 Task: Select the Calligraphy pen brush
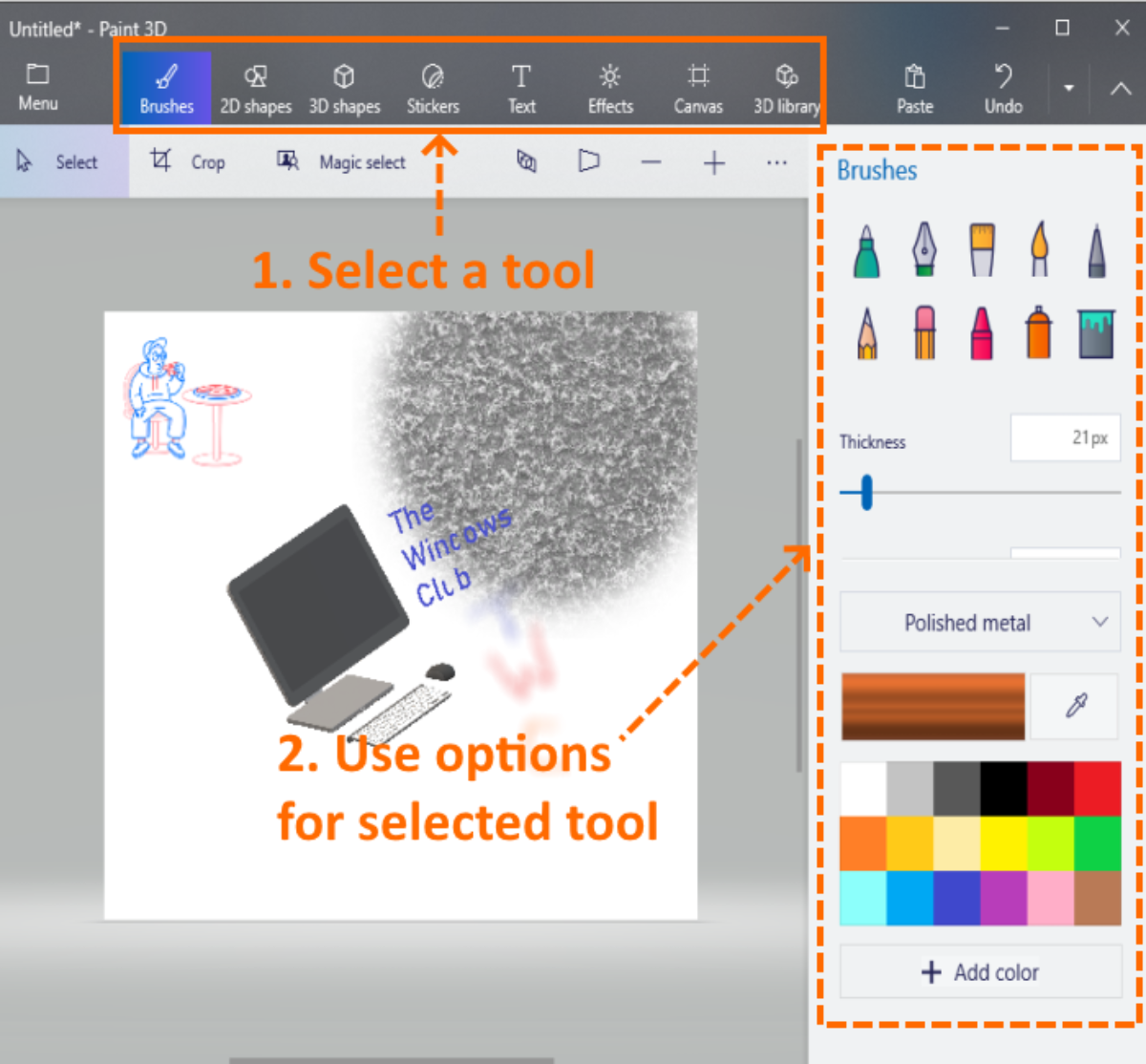[x=924, y=249]
